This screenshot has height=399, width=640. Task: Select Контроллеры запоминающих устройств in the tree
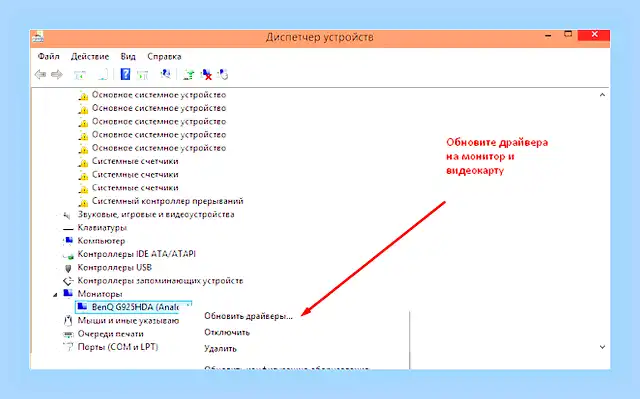(160, 281)
